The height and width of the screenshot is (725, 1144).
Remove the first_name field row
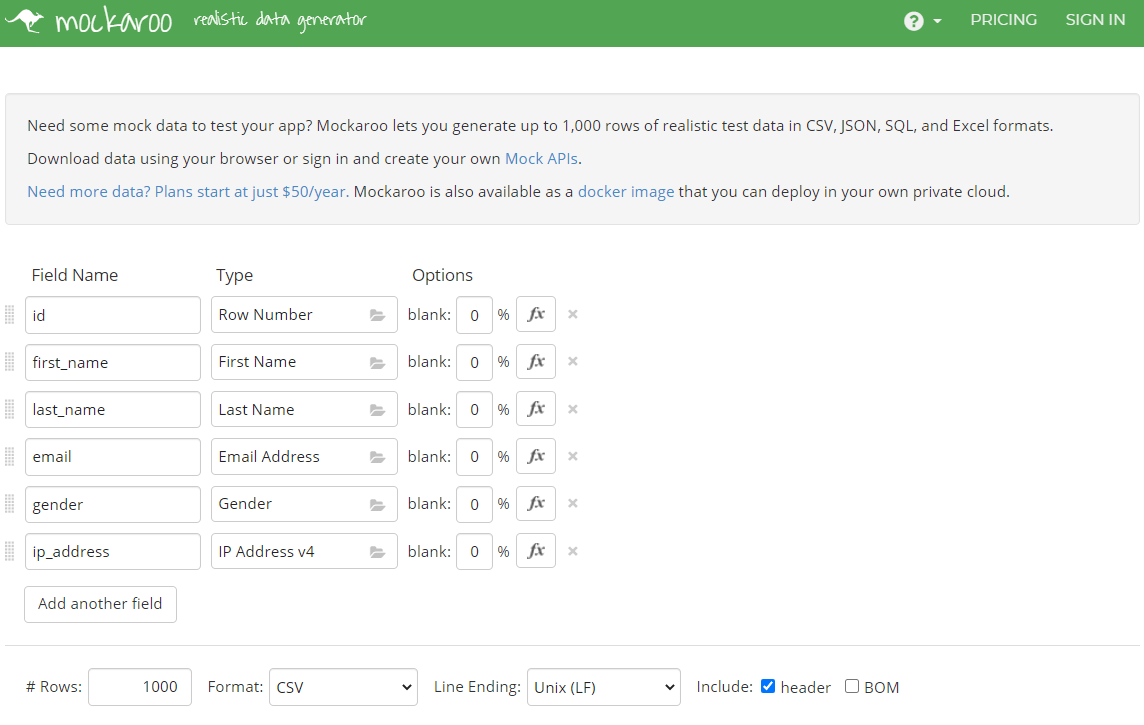573,362
